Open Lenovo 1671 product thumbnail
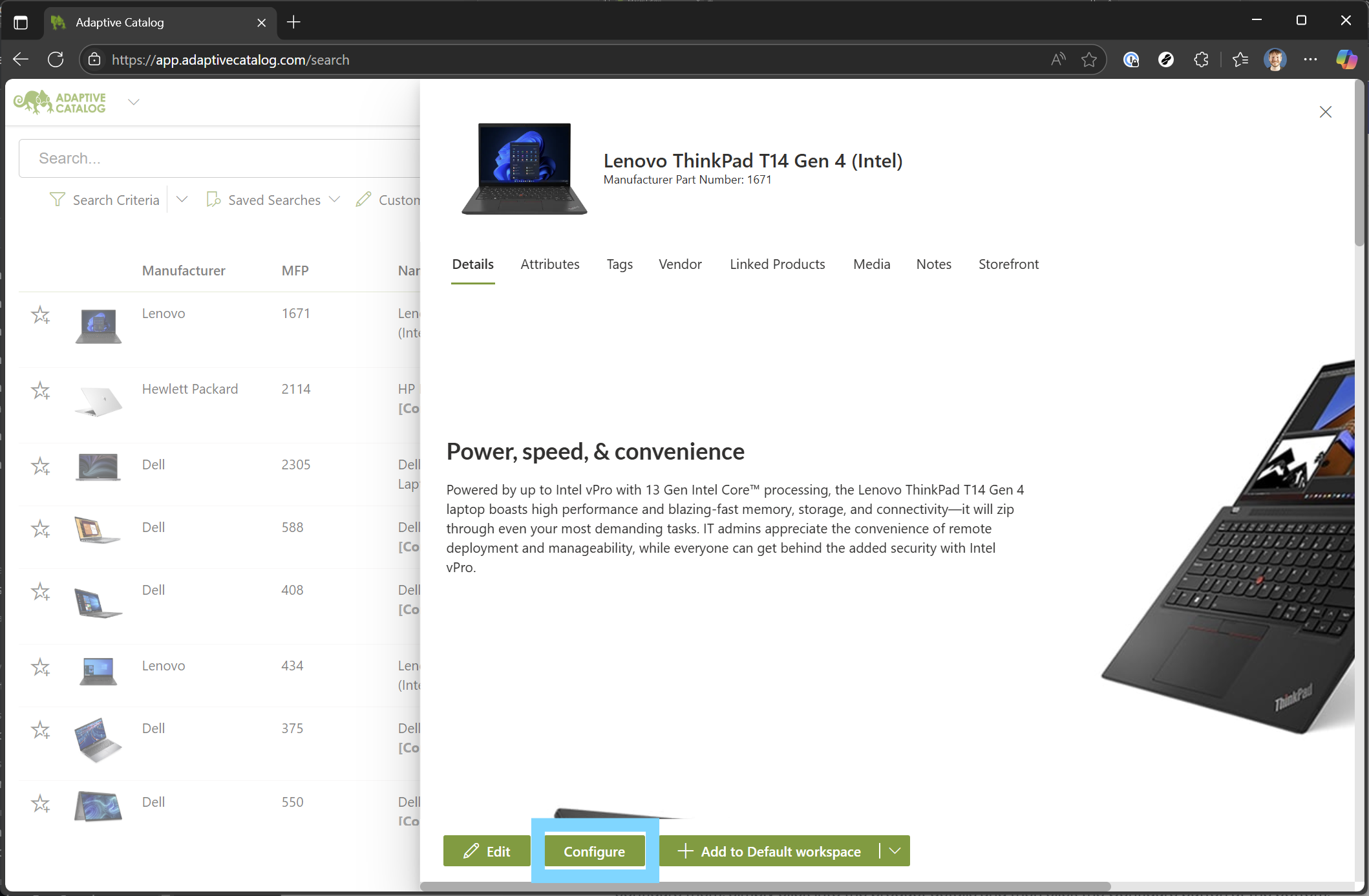This screenshot has width=1369, height=896. 98,326
